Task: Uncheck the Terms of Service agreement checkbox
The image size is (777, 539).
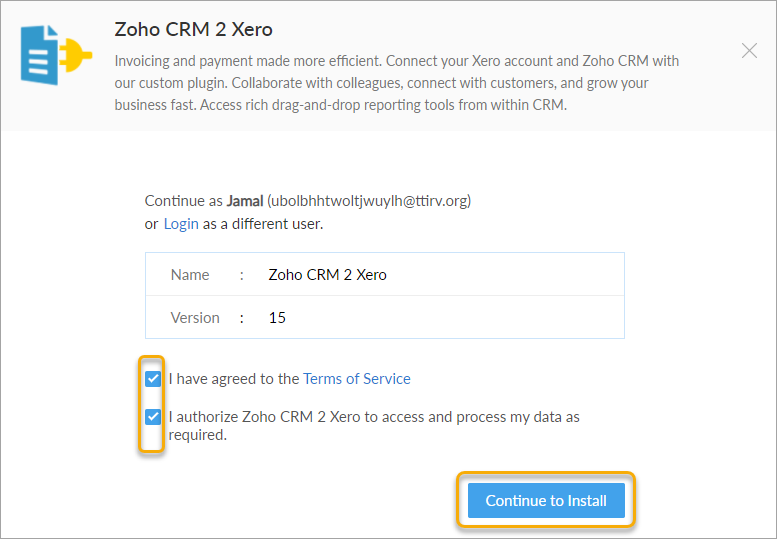Action: tap(153, 379)
